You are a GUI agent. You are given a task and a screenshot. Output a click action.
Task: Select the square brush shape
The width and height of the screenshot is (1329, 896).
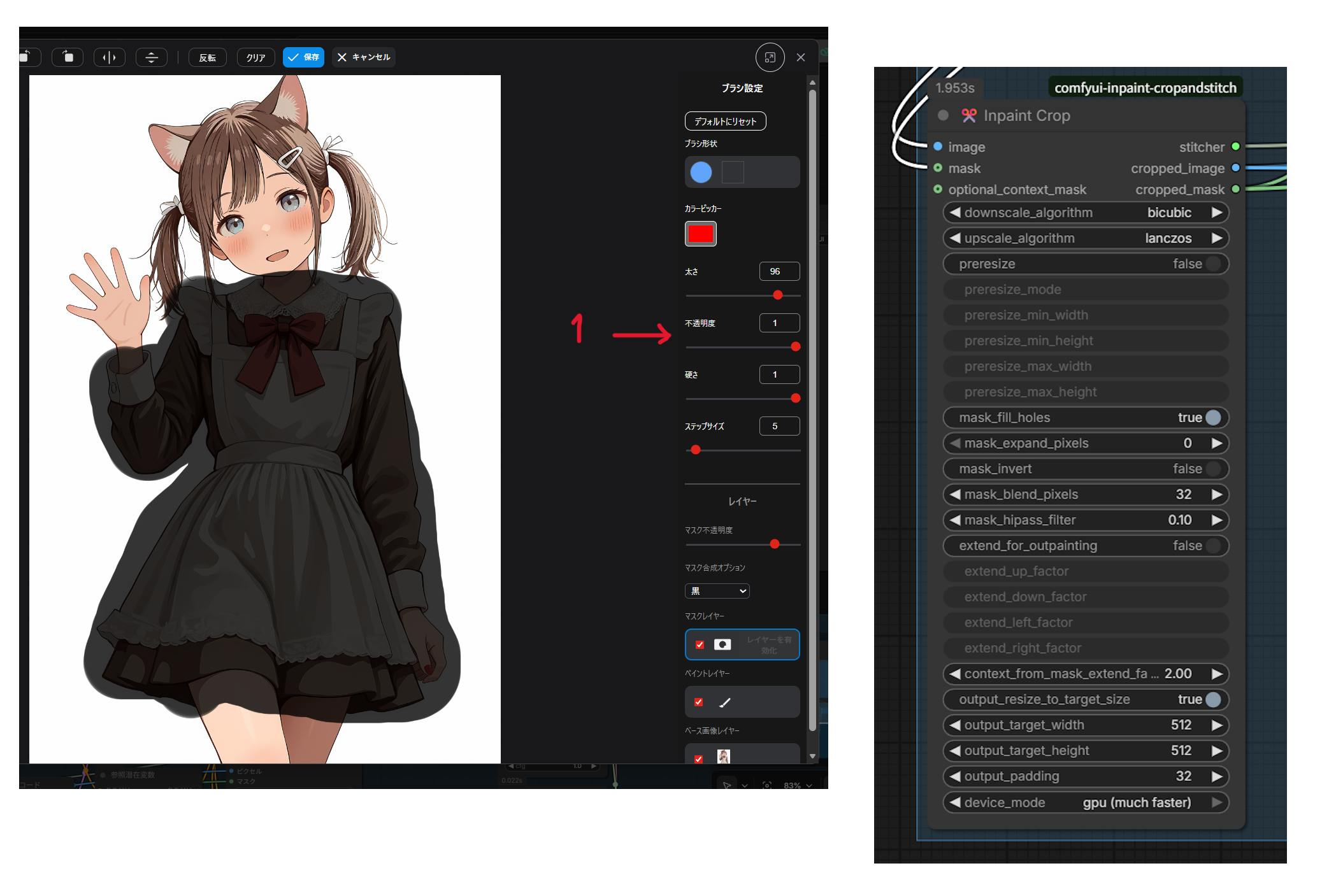(733, 172)
